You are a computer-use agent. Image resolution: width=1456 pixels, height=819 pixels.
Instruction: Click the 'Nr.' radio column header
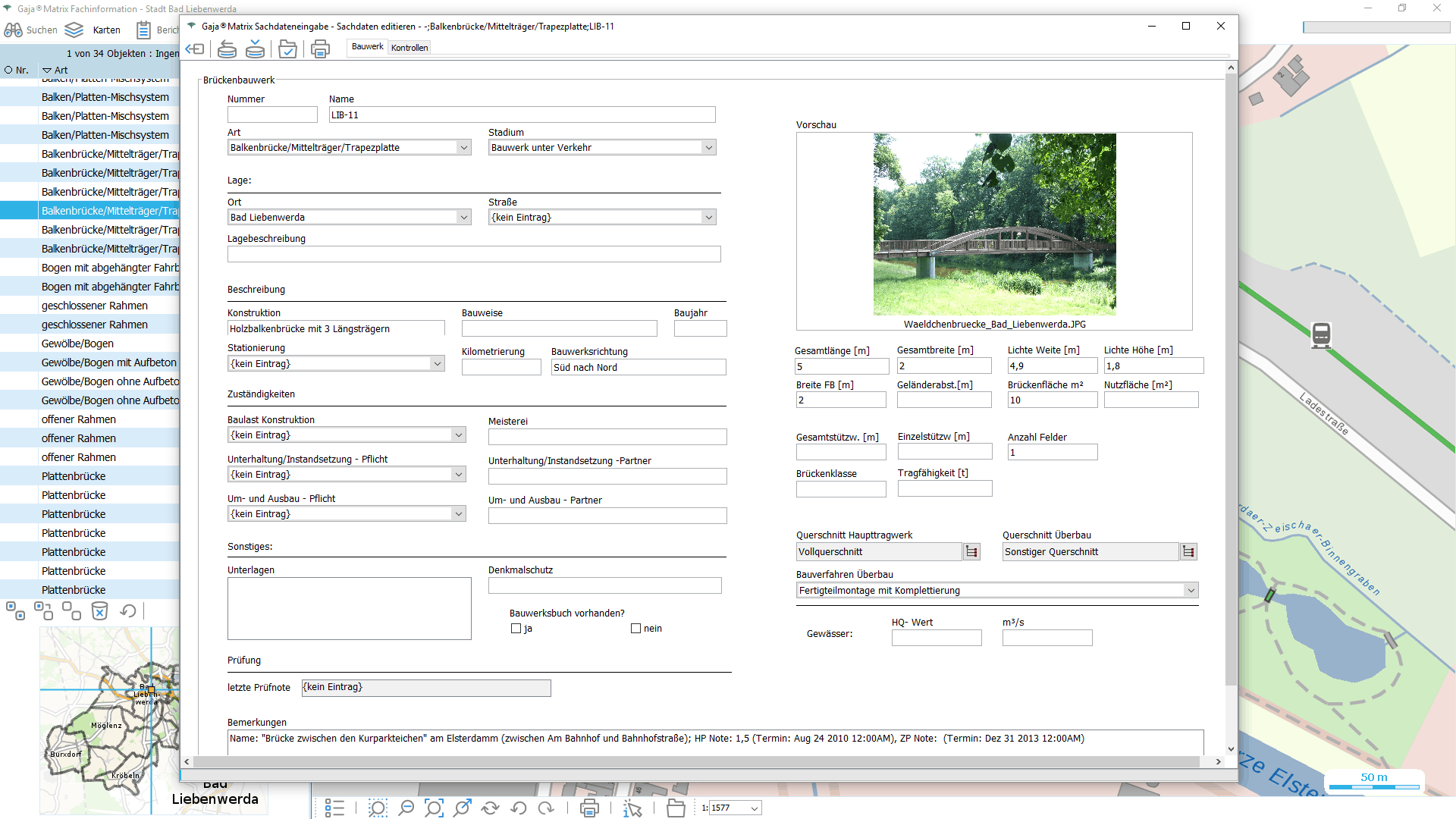click(x=17, y=71)
